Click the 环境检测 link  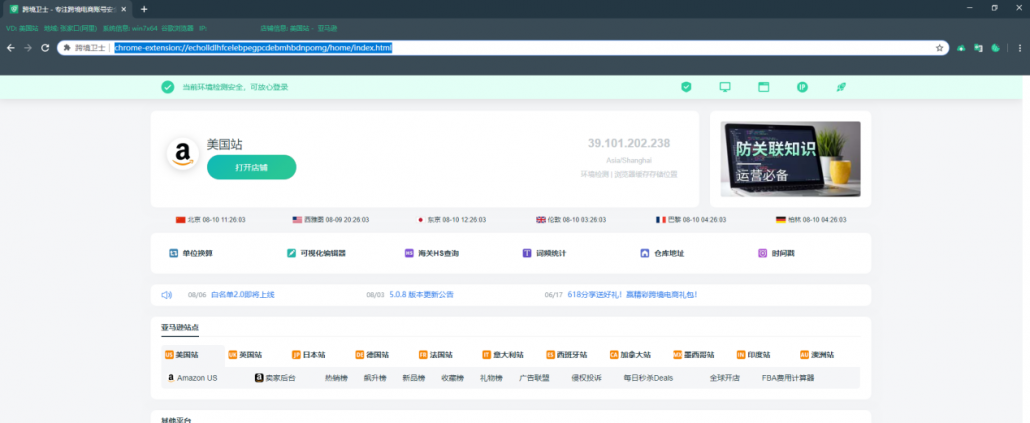(x=594, y=174)
